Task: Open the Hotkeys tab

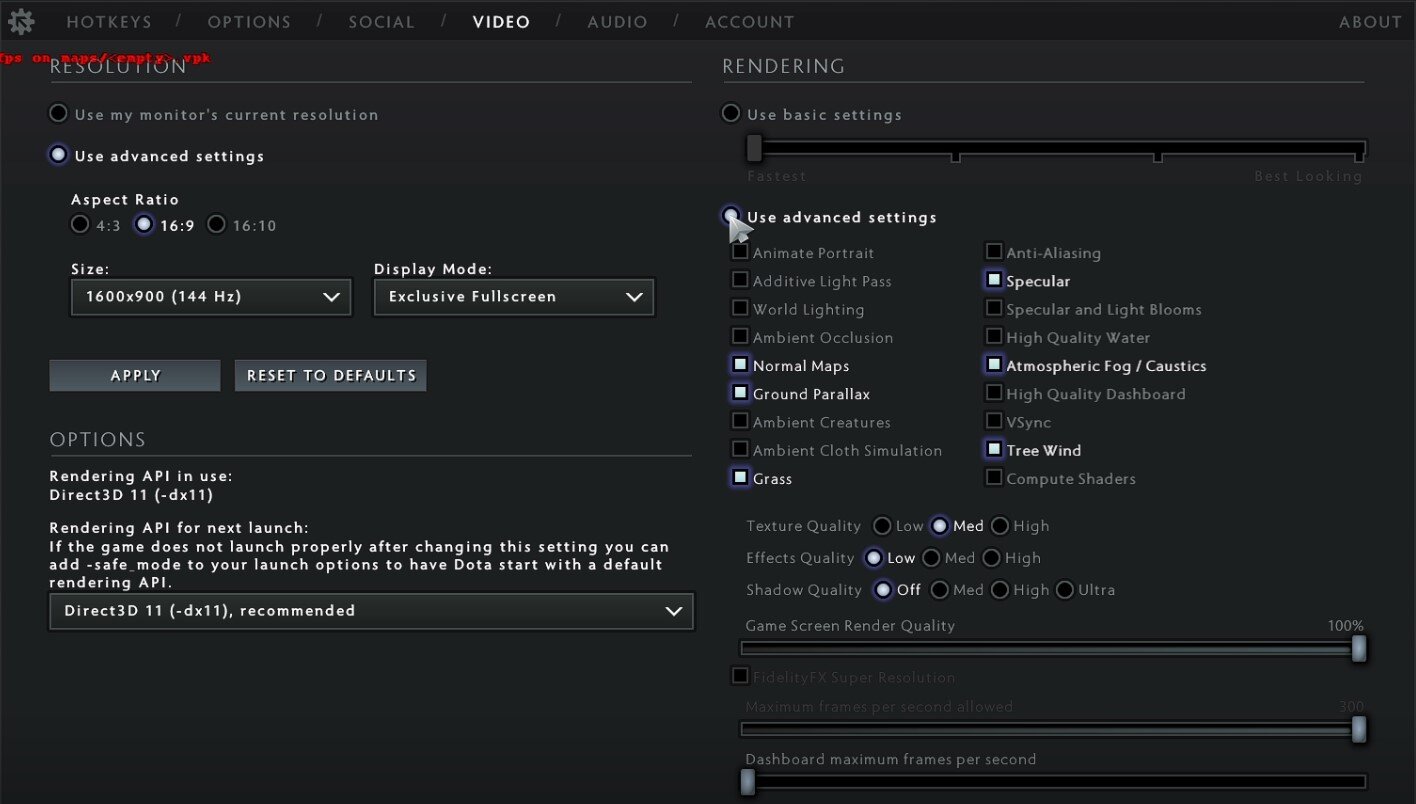Action: tap(109, 22)
